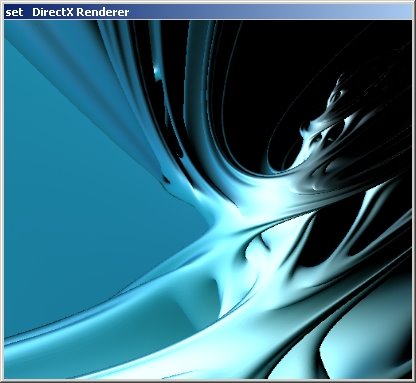Screen dimensions: 416x383
Task: Click the small bright speck near top center
Action: pos(157,72)
